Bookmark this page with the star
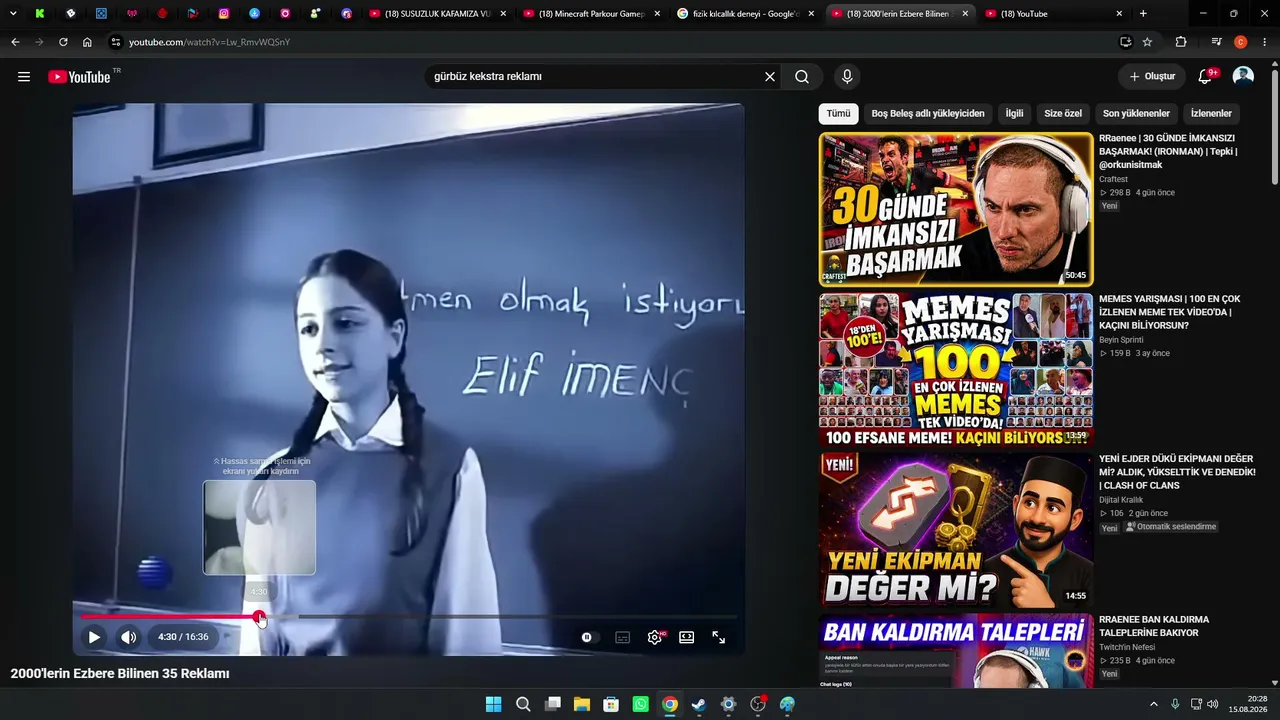 tap(1147, 42)
